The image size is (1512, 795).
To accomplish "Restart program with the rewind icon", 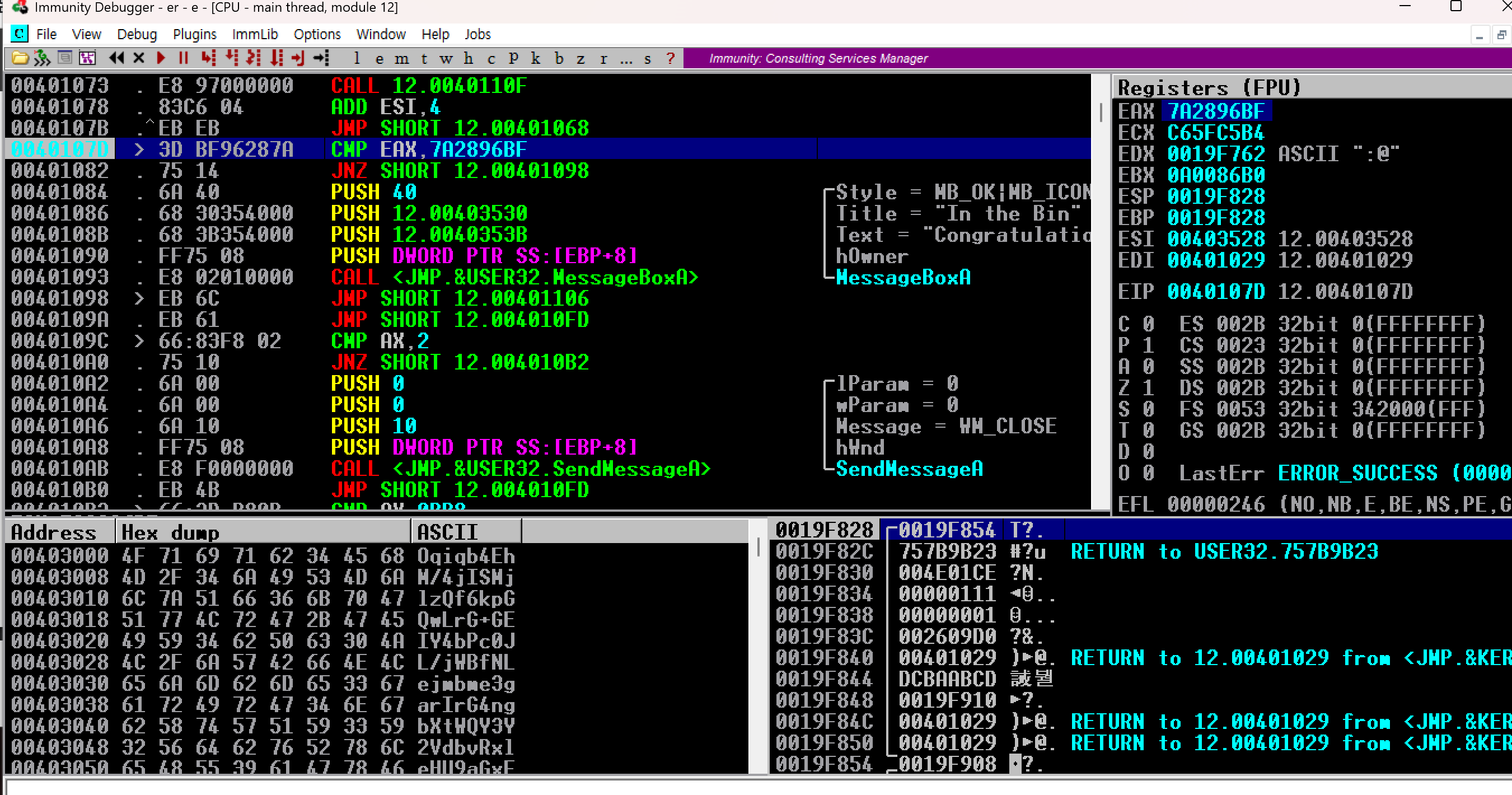I will pos(116,58).
